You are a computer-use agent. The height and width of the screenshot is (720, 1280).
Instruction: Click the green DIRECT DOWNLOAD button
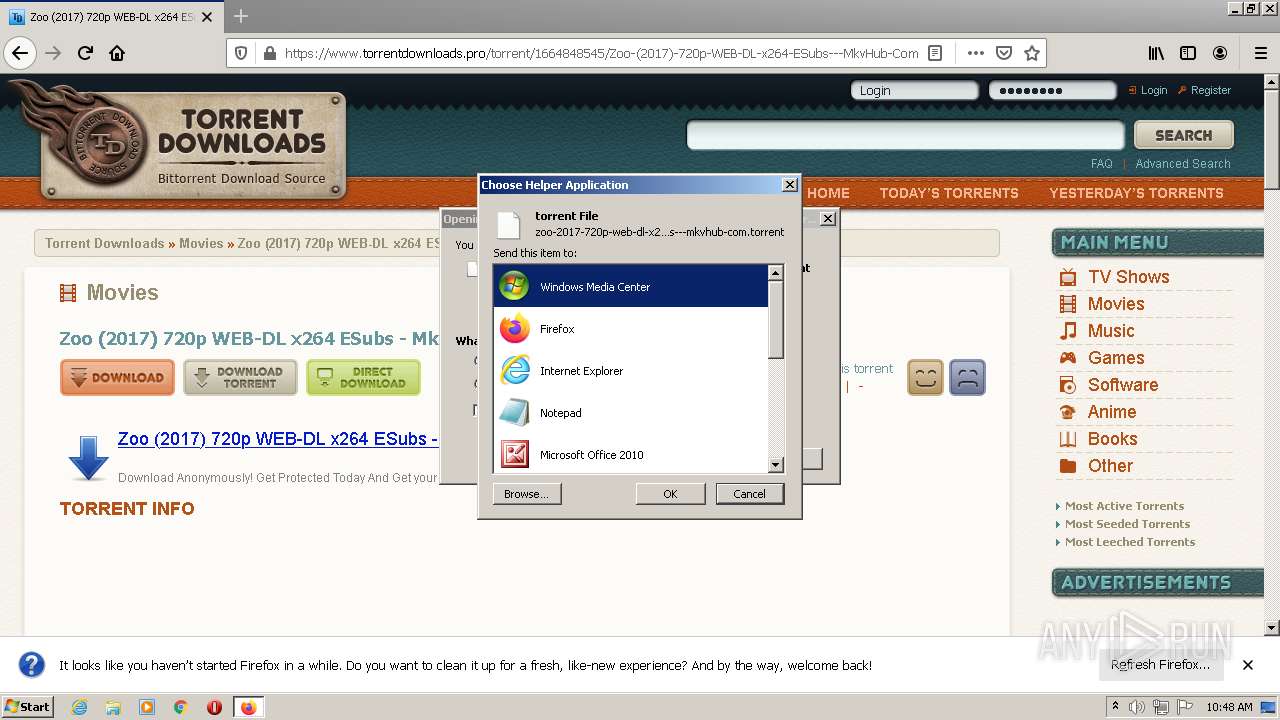363,378
